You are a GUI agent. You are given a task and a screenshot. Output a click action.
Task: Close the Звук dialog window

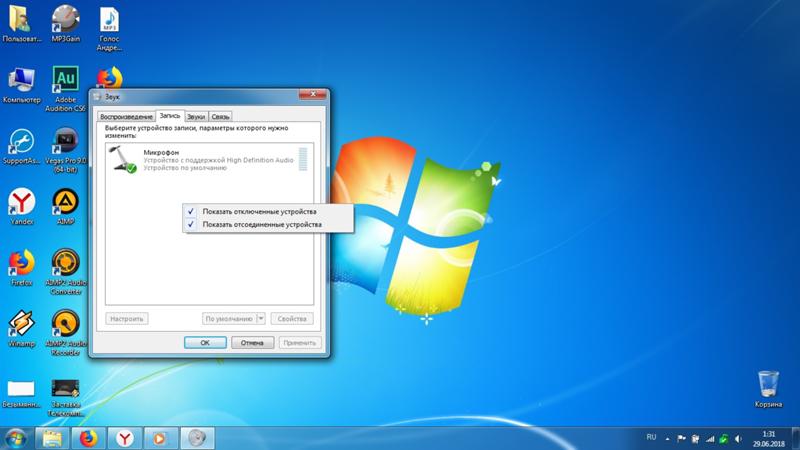(312, 94)
